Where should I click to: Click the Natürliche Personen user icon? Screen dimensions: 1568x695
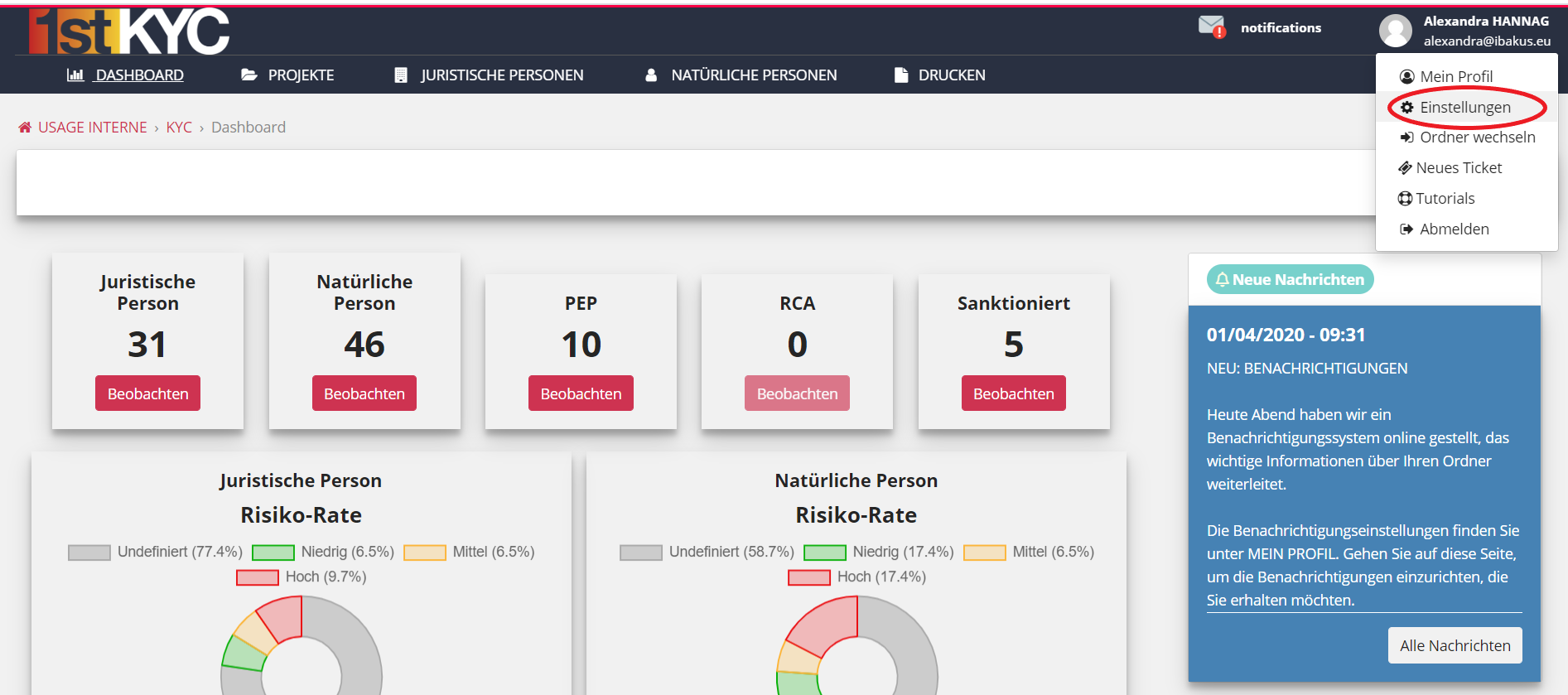pyautogui.click(x=651, y=75)
